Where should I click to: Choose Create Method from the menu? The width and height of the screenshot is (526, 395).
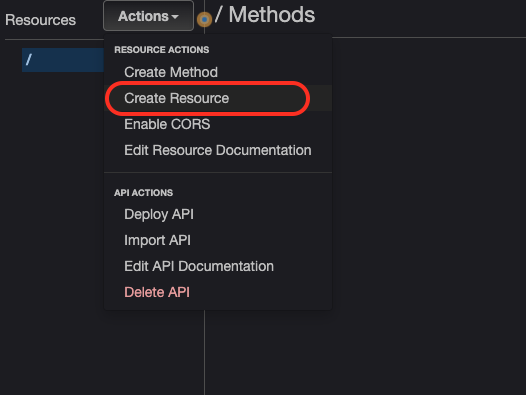click(171, 72)
